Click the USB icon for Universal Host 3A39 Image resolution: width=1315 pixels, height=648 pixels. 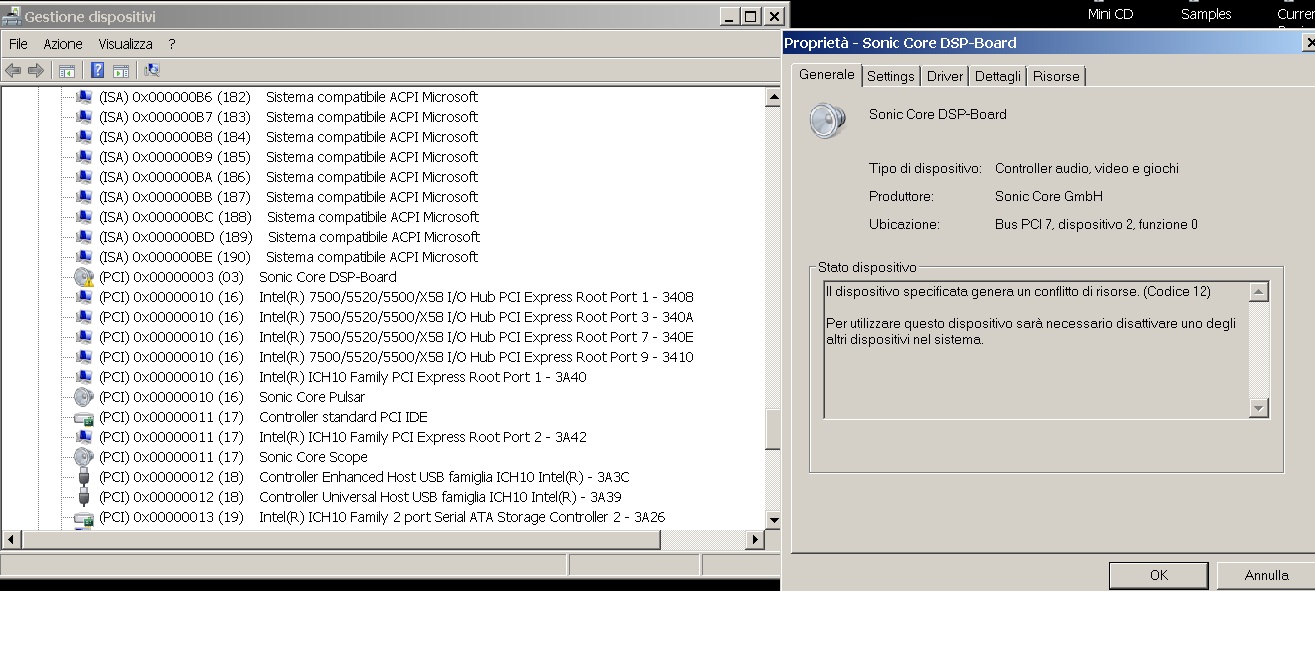(84, 497)
